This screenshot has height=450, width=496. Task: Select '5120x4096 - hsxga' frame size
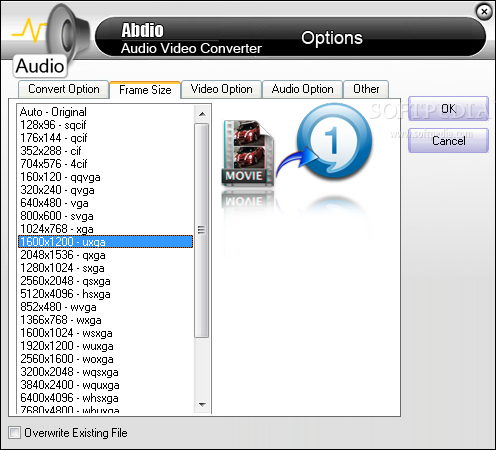click(x=105, y=294)
